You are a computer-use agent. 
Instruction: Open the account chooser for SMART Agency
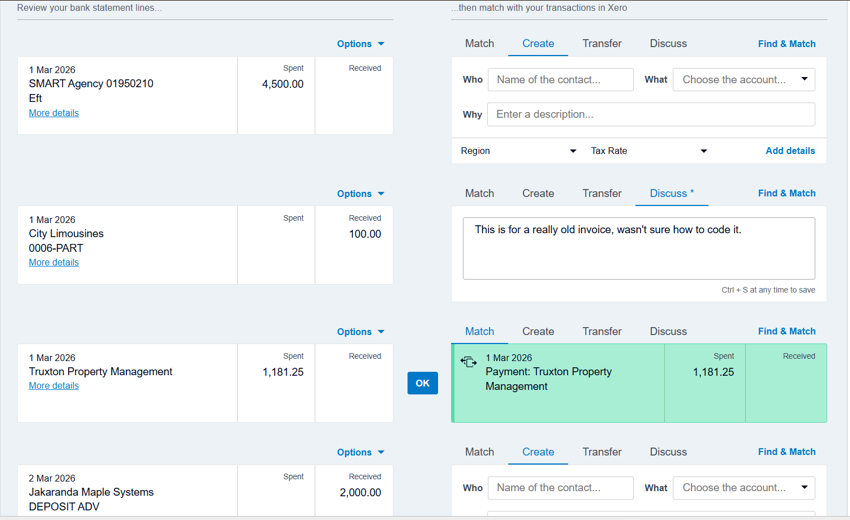[744, 80]
